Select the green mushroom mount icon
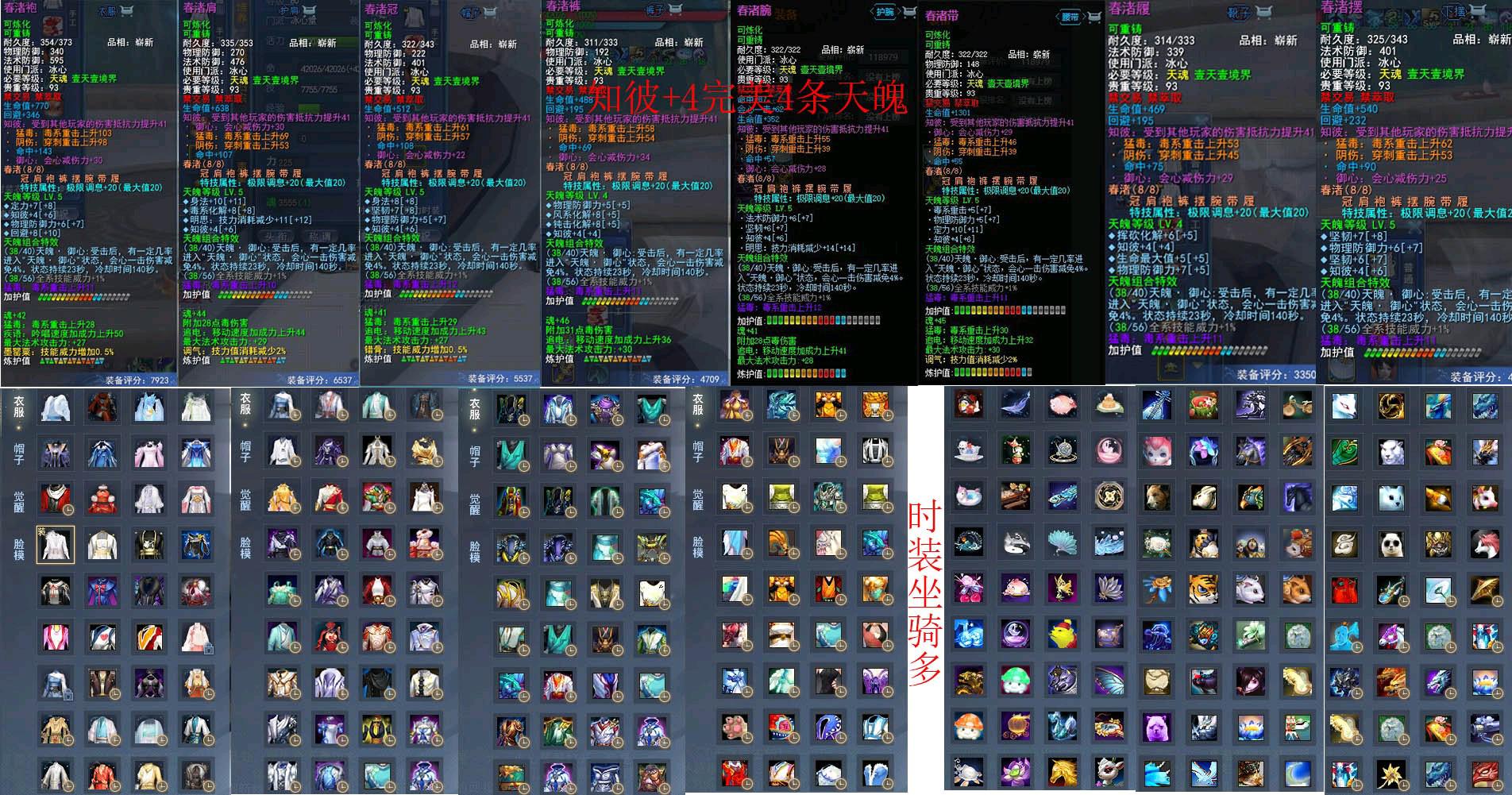 click(x=1016, y=681)
